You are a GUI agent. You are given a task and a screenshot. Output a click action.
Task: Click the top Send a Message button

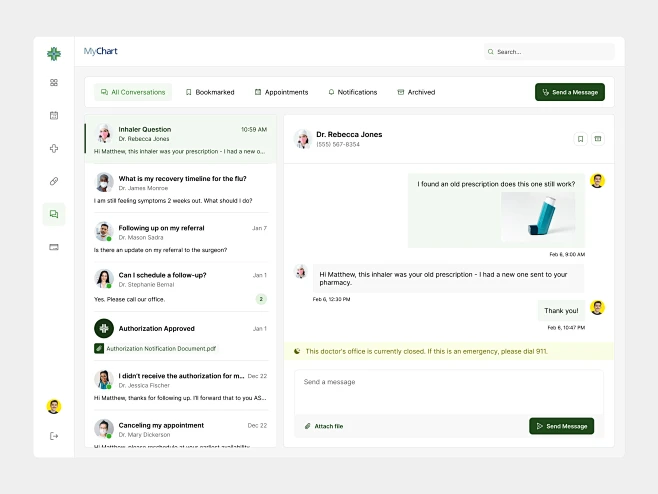click(570, 92)
